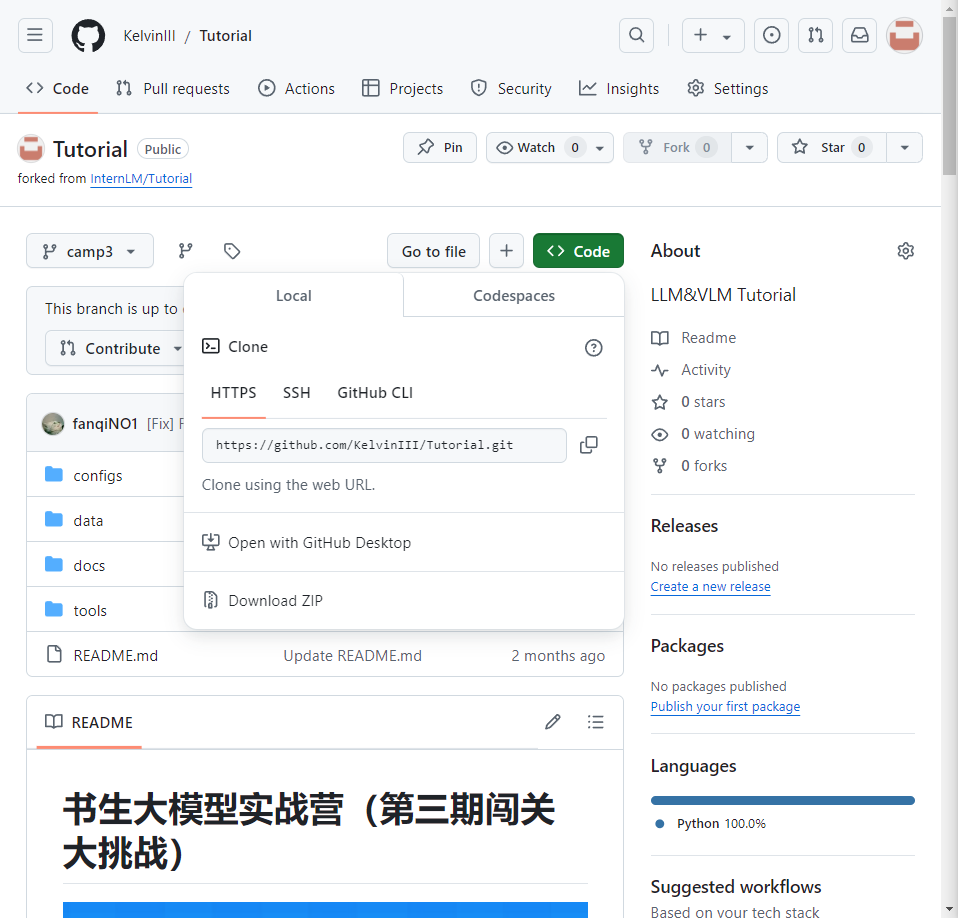Viewport: 958px width, 918px height.
Task: Toggle the green Code dropdown button
Action: 578,251
